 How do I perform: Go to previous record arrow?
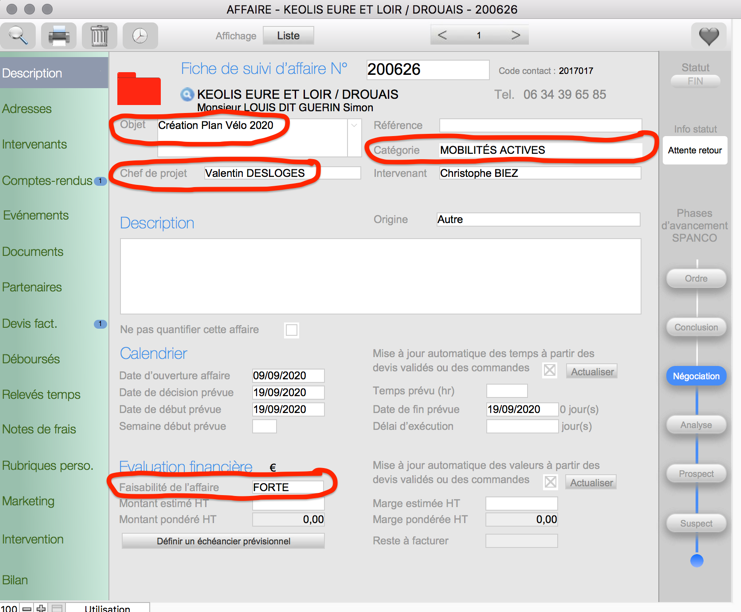click(443, 36)
